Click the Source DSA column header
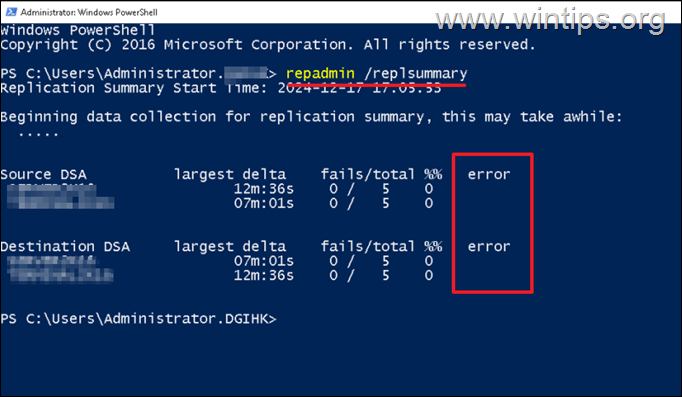Viewport: 682px width, 397px height. click(x=43, y=174)
